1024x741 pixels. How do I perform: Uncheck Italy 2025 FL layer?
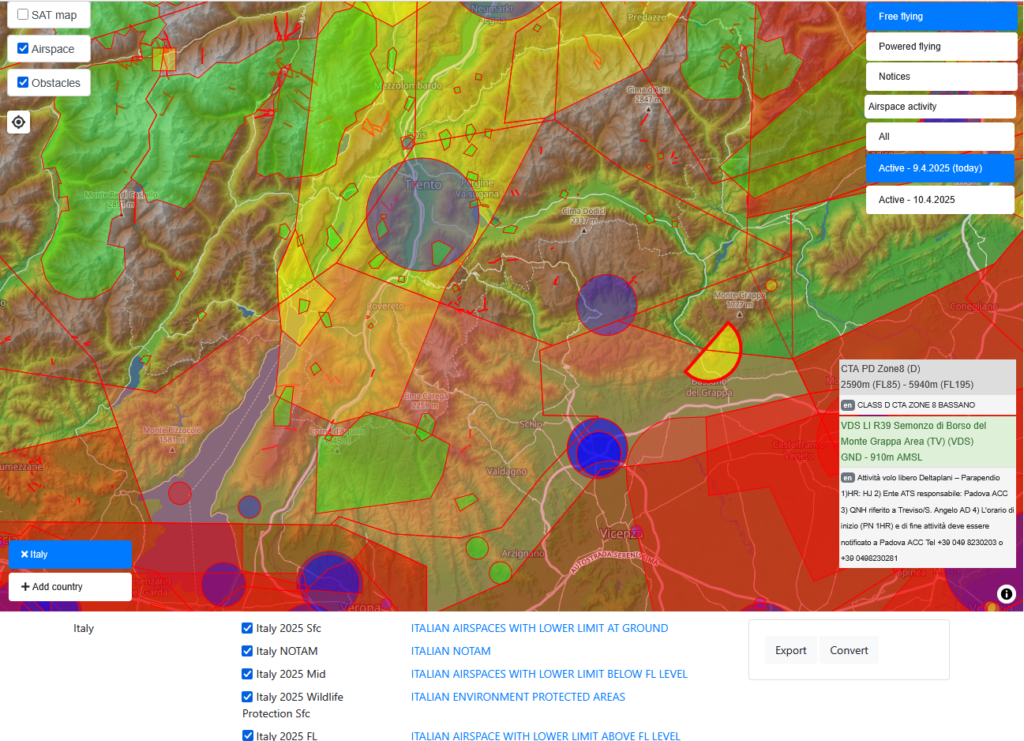(247, 736)
